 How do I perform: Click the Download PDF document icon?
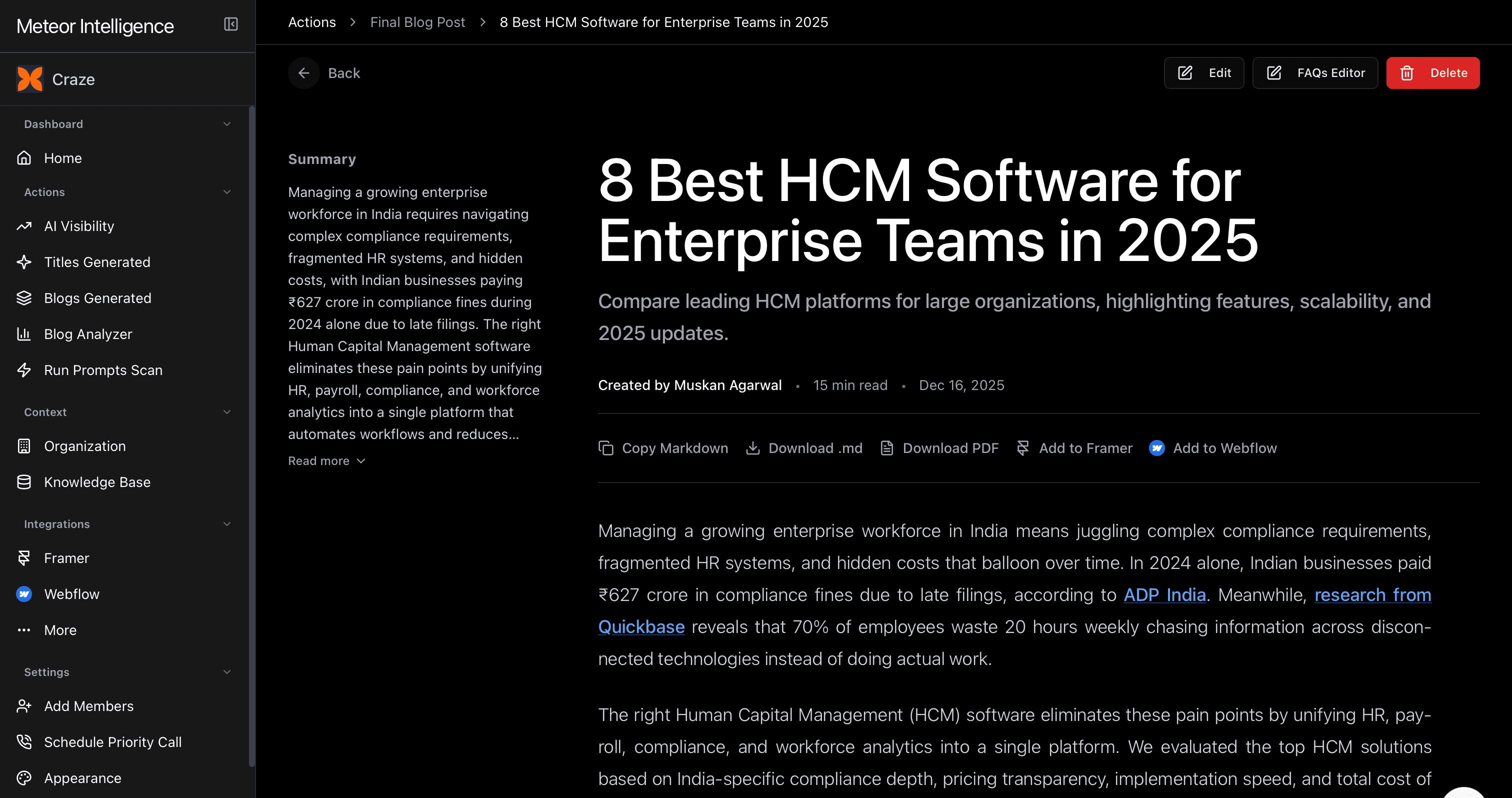coord(886,448)
